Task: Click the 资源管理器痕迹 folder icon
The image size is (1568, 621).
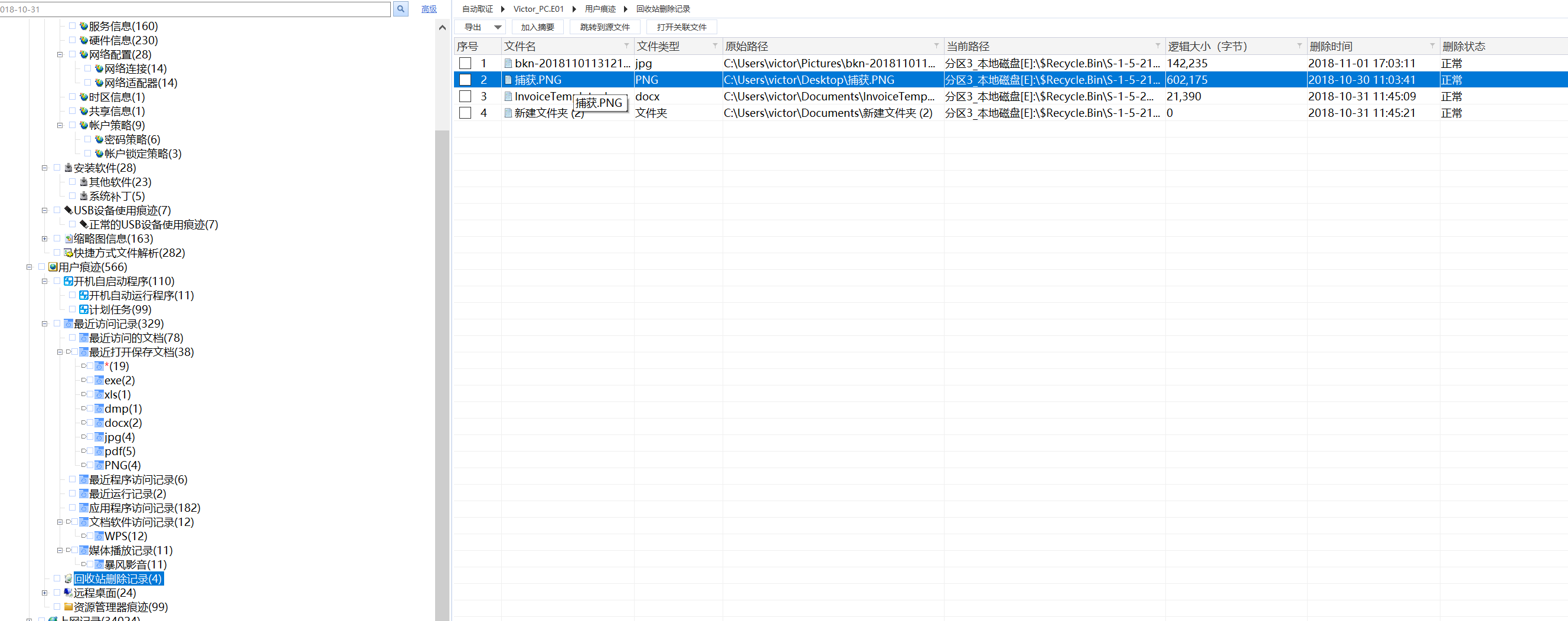Action: 68,607
